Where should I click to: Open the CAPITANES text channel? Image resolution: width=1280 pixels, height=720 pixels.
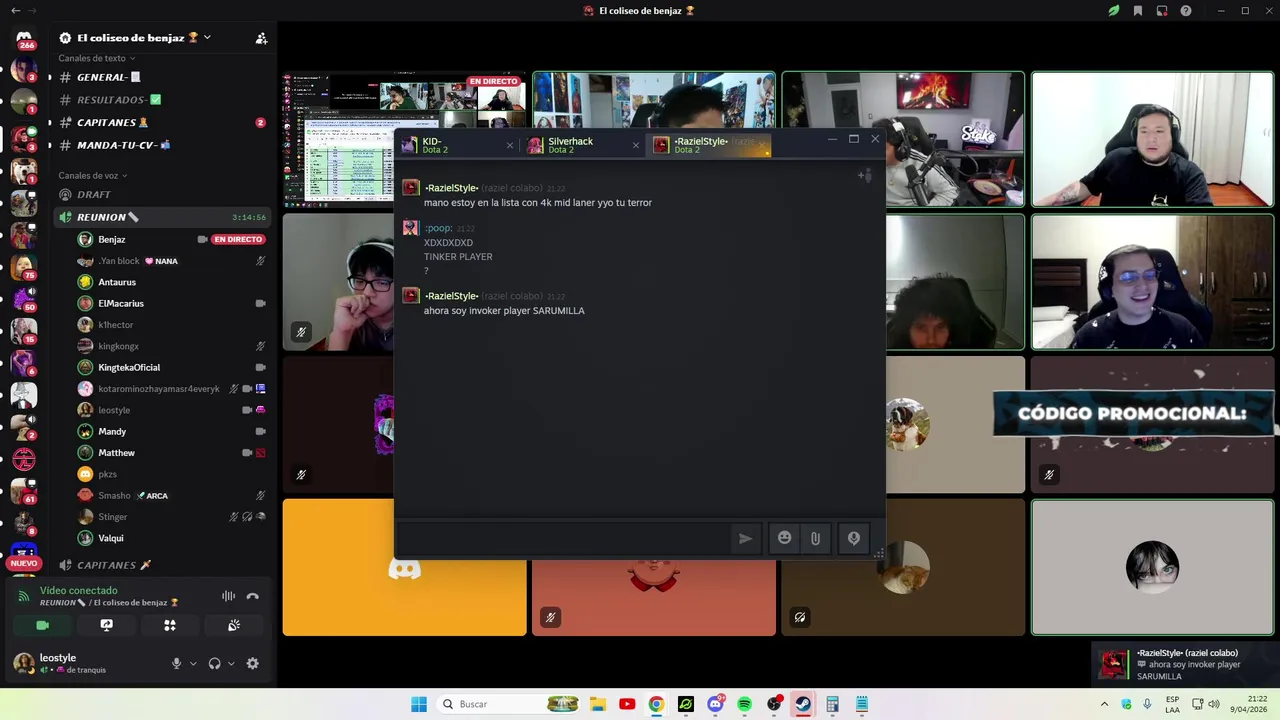(162, 122)
